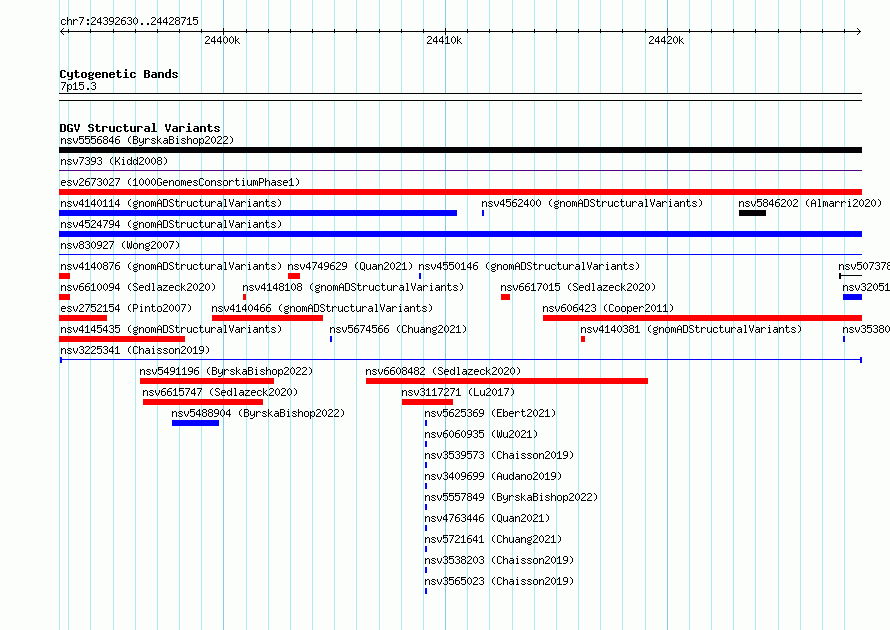
Task: Open nsv3538203 (Chaisson2019) label
Action: (499, 560)
